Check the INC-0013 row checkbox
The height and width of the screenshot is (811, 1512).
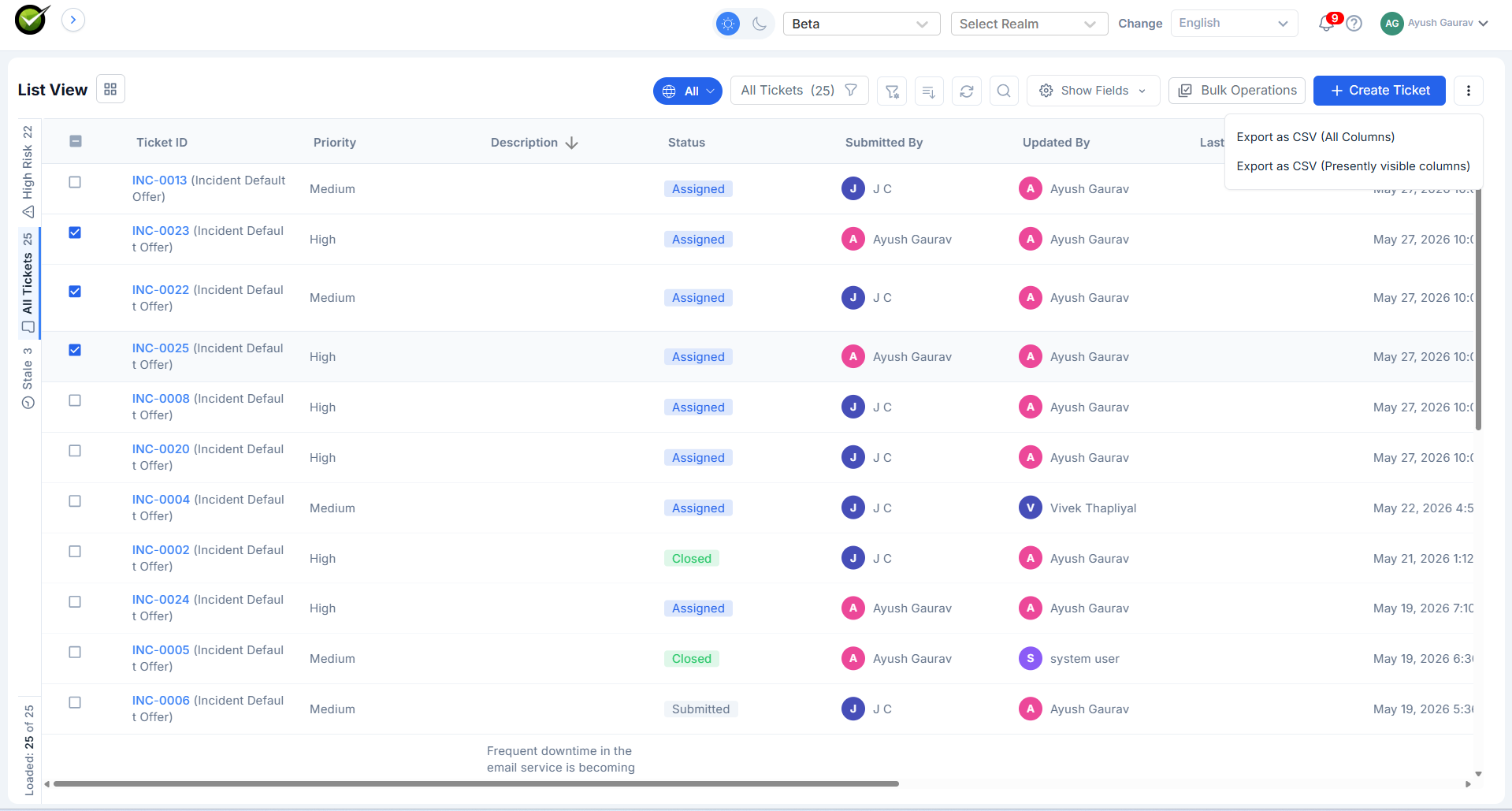pyautogui.click(x=75, y=182)
